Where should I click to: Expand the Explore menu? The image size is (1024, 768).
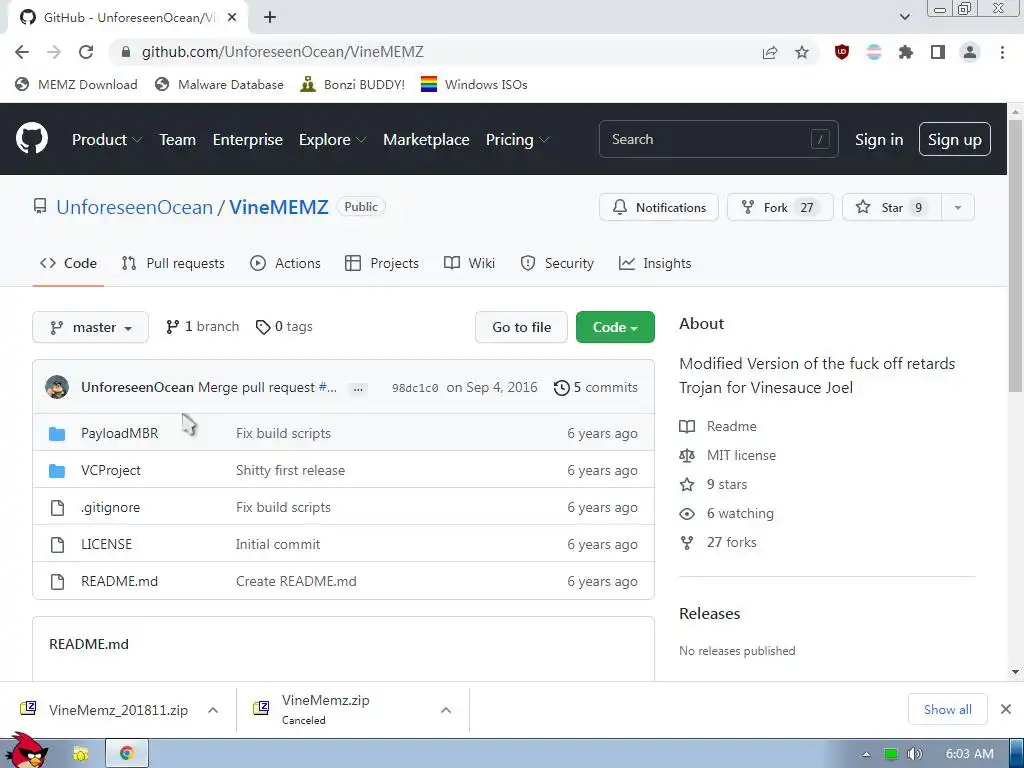pyautogui.click(x=332, y=140)
